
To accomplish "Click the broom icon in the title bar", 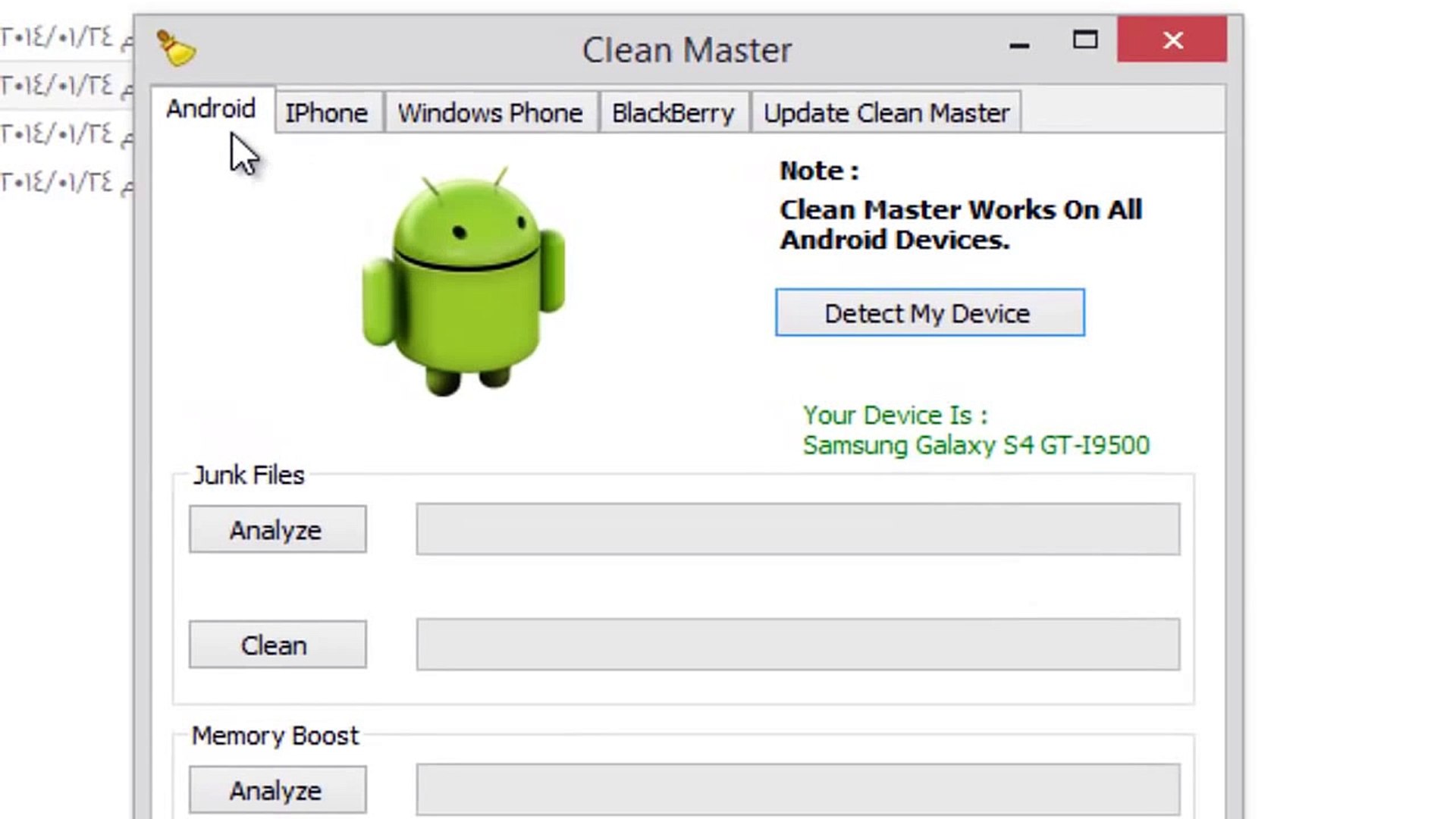I will click(x=176, y=47).
